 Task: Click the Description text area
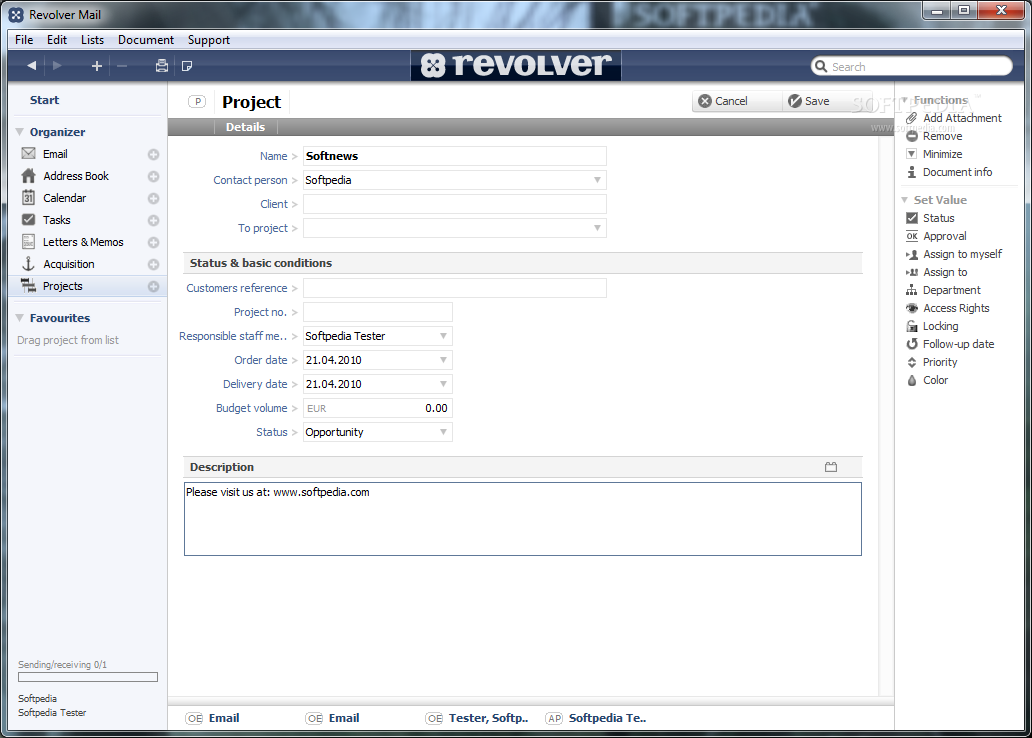click(523, 519)
